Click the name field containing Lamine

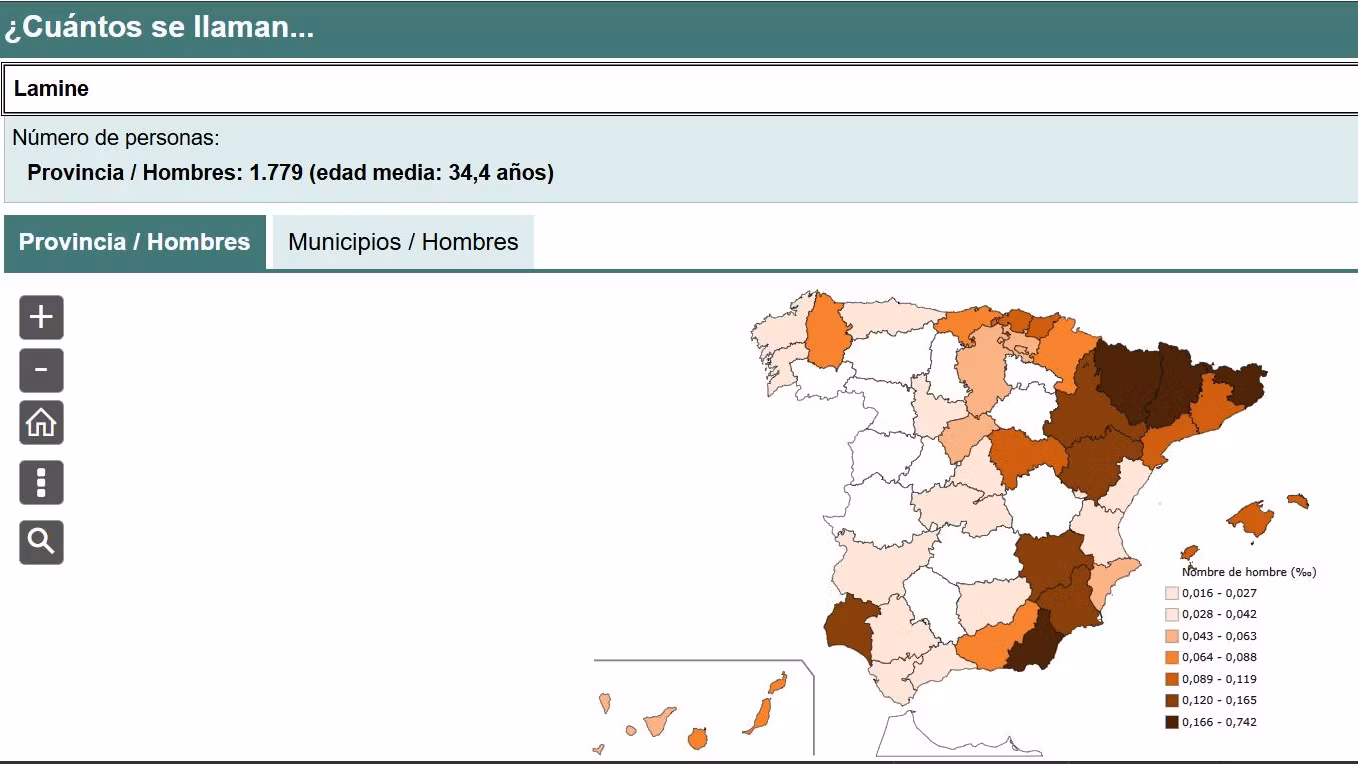click(680, 89)
